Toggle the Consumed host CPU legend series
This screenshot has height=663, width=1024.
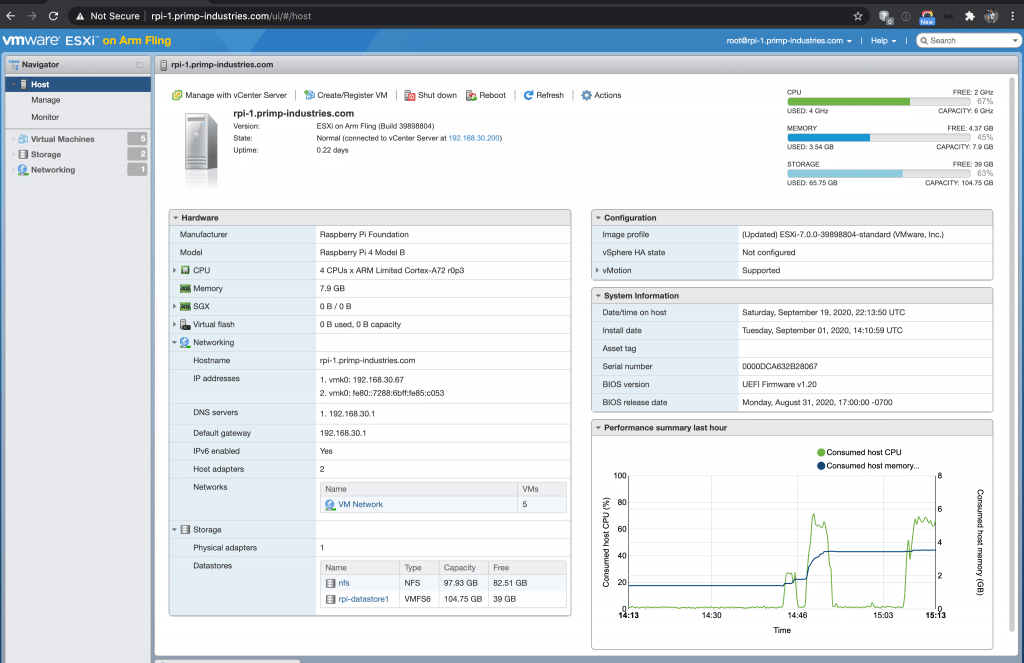point(859,453)
